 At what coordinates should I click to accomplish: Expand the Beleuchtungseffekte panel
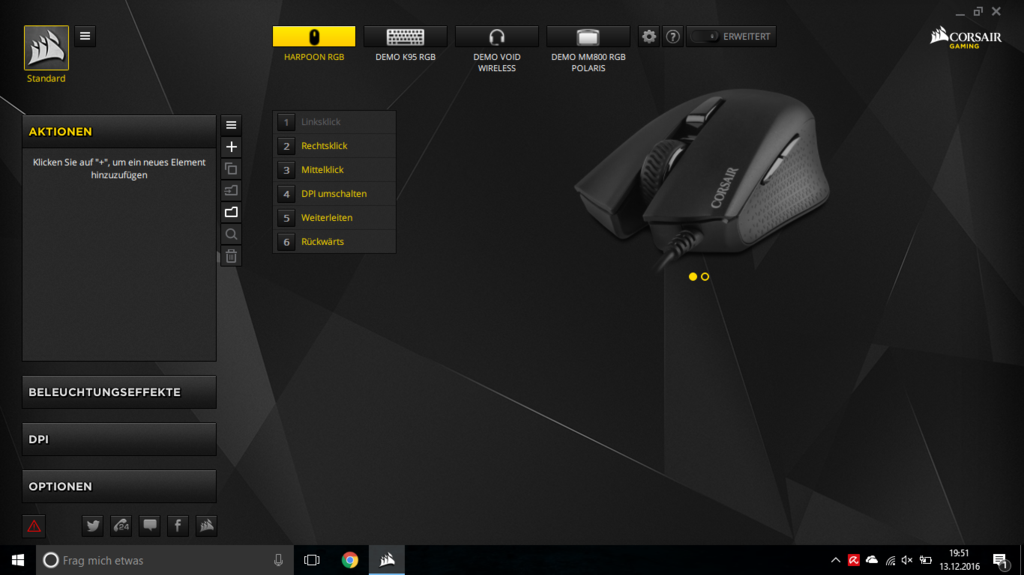(119, 392)
